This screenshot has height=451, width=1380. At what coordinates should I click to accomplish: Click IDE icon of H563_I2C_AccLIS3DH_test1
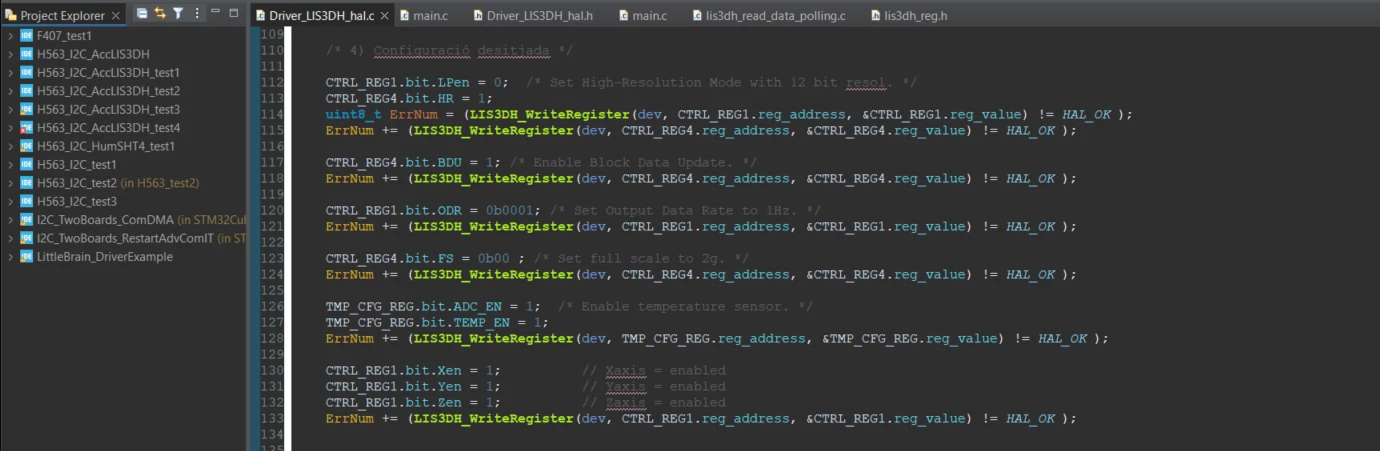(x=26, y=73)
